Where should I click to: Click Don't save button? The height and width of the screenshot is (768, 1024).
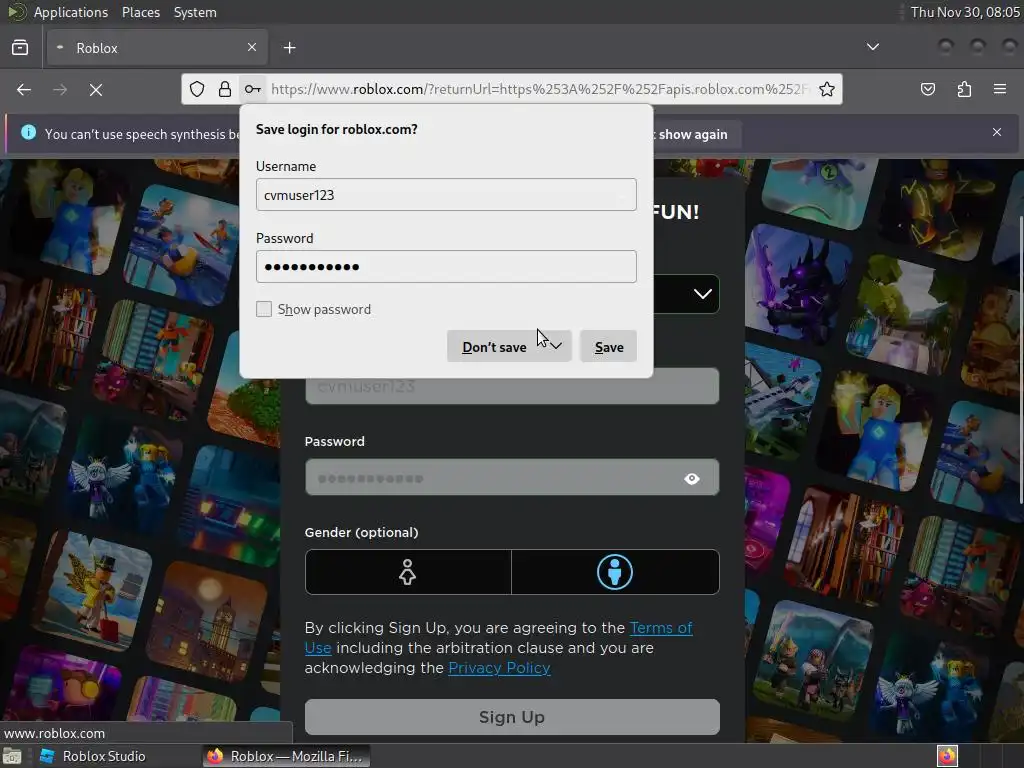point(494,347)
